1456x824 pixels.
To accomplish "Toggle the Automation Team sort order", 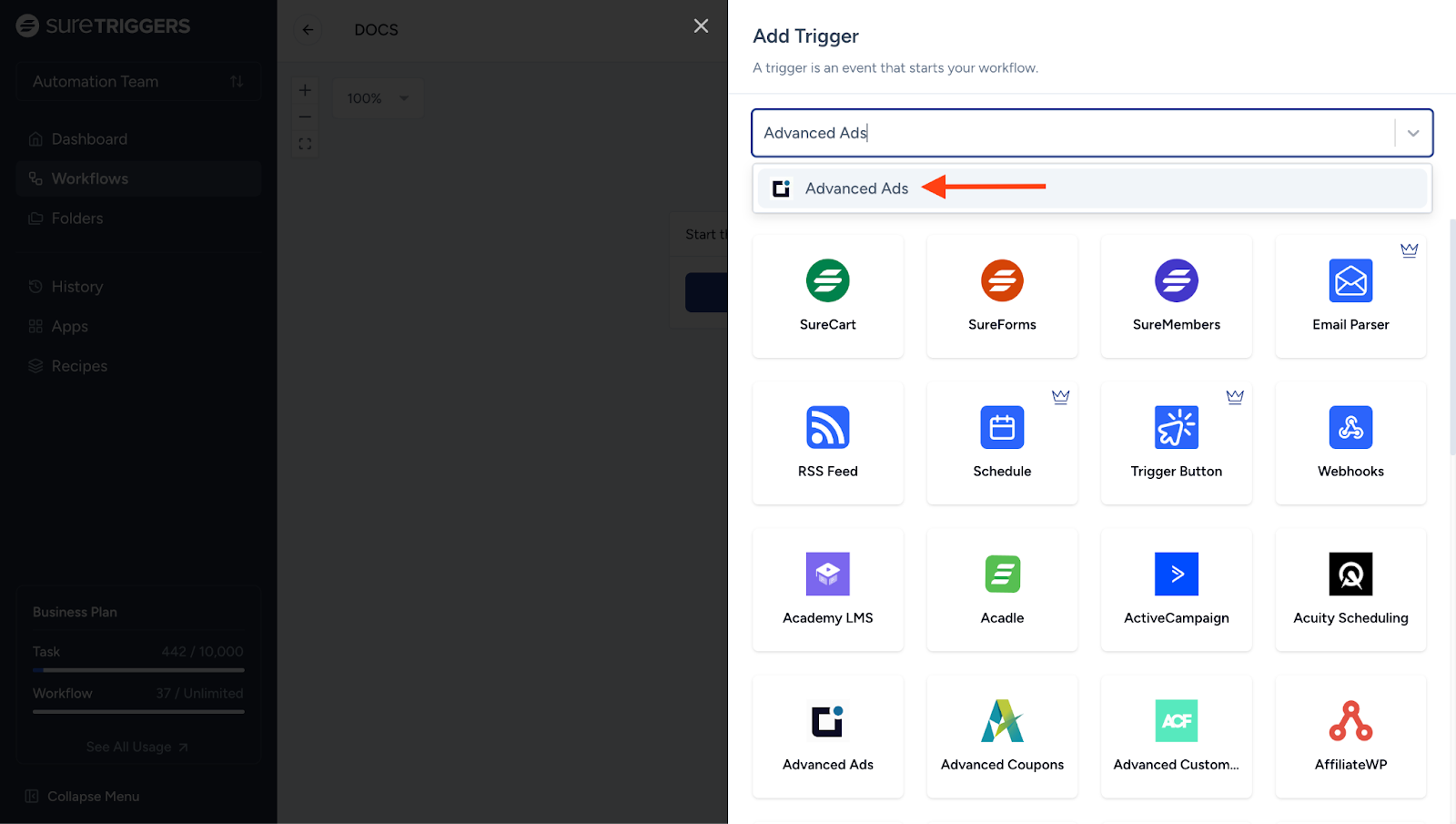I will tap(238, 81).
